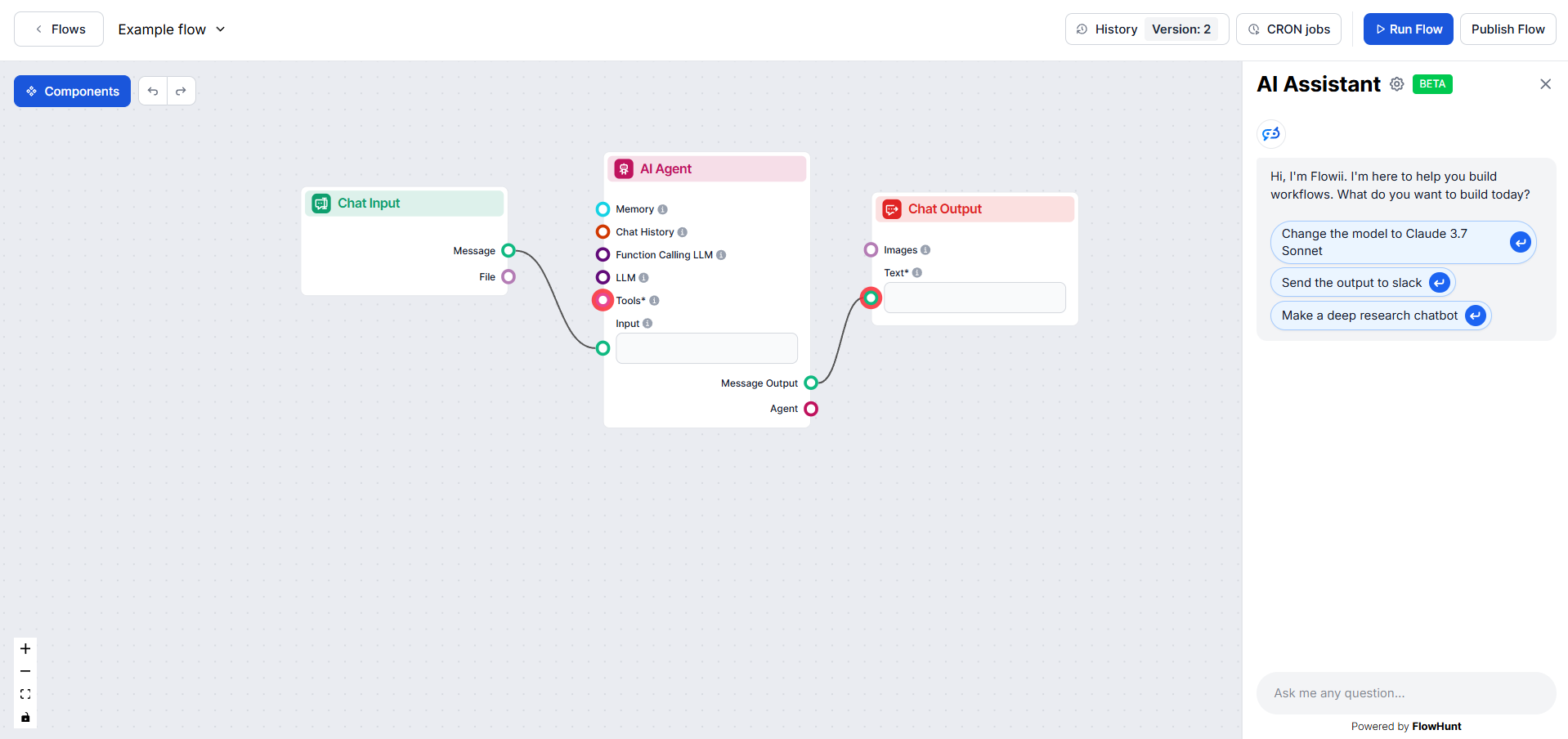
Task: Click the undo arrow icon
Action: pyautogui.click(x=153, y=91)
